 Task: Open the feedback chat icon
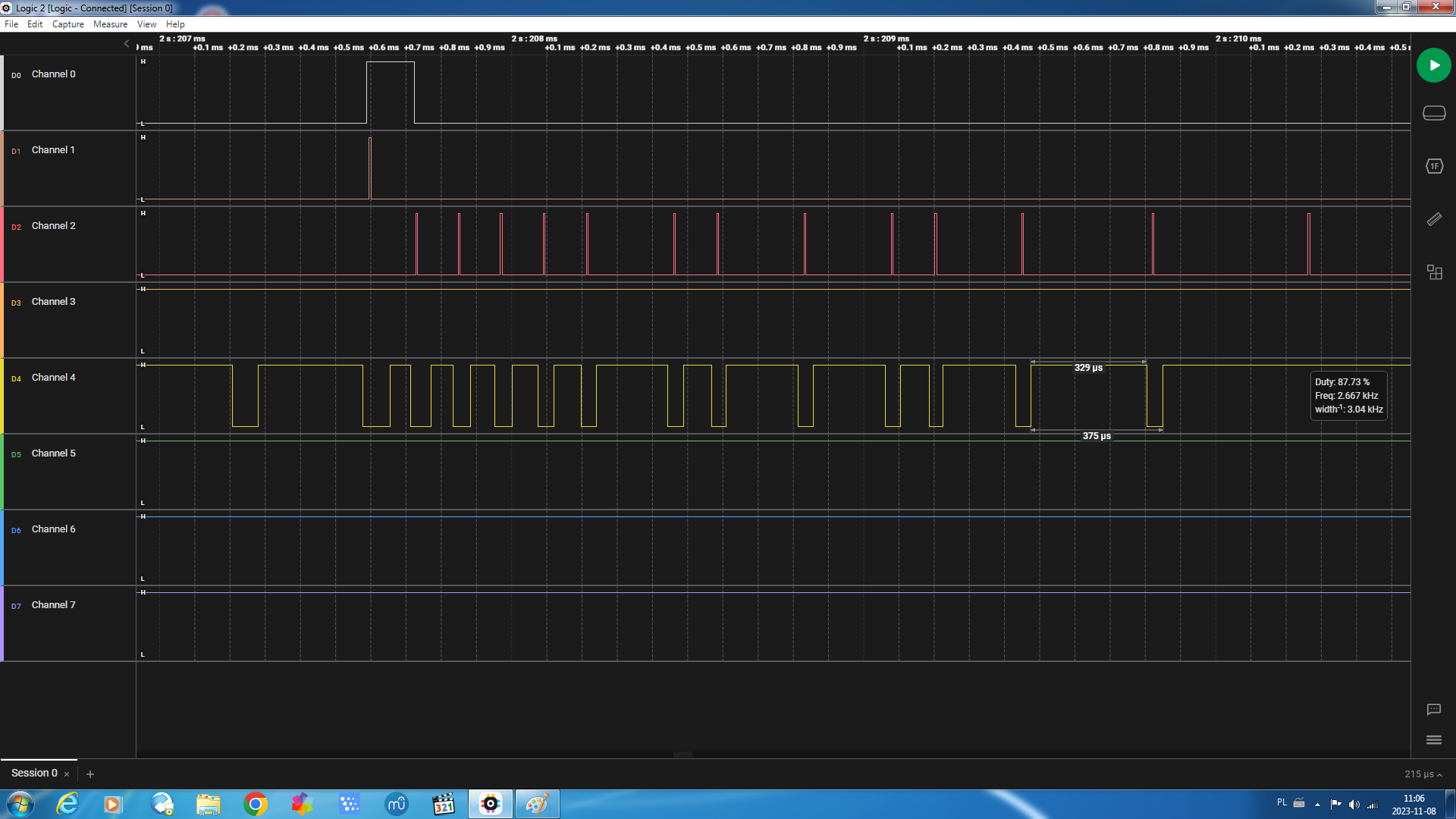[1433, 710]
